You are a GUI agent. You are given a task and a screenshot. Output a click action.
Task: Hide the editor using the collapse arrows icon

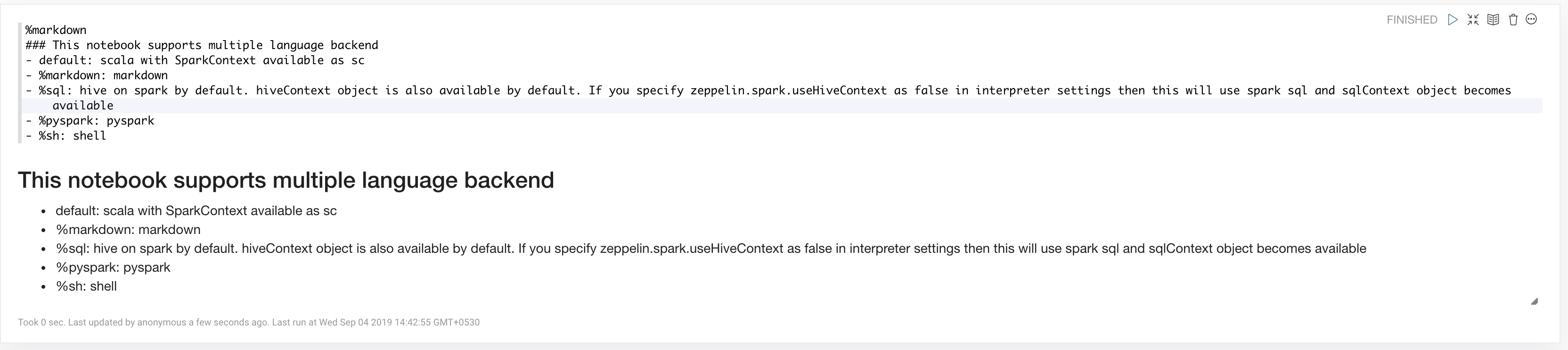pos(1472,19)
